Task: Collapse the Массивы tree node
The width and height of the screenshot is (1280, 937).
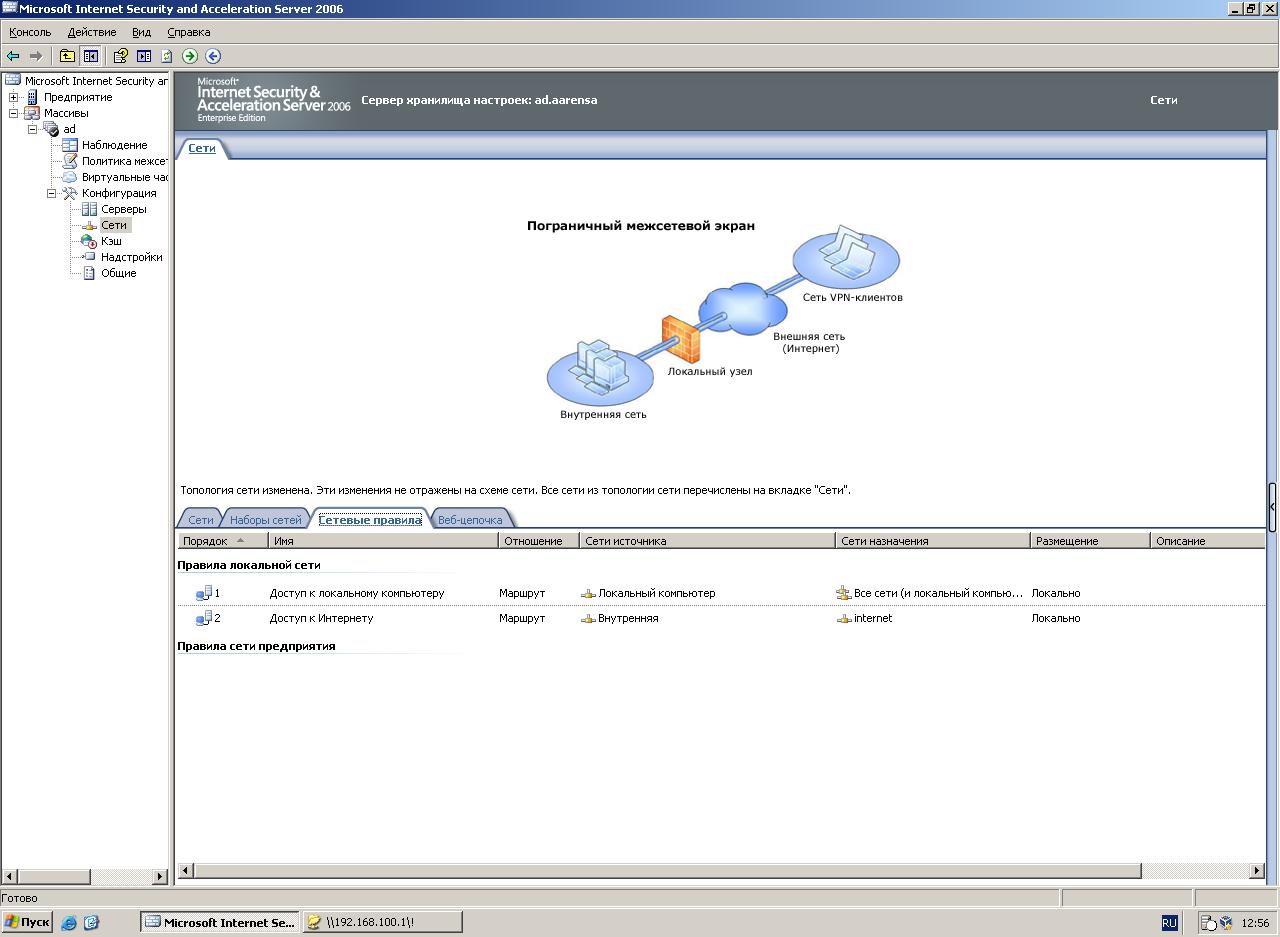Action: click(14, 113)
